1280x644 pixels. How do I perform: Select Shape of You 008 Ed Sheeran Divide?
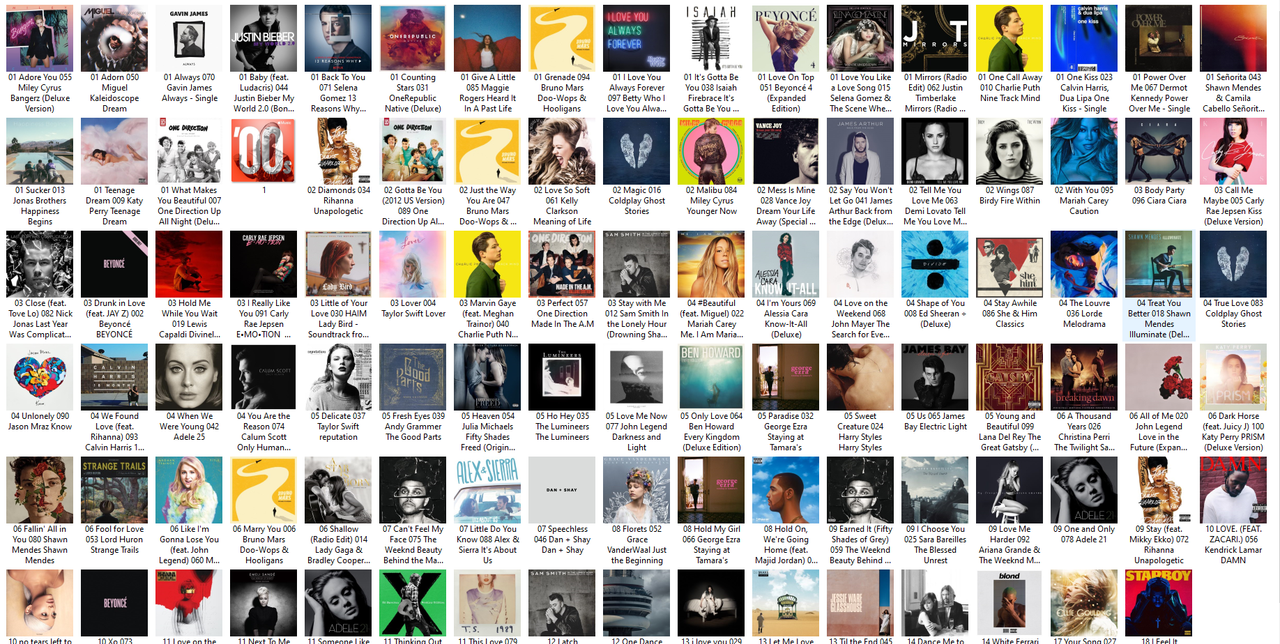coord(935,281)
